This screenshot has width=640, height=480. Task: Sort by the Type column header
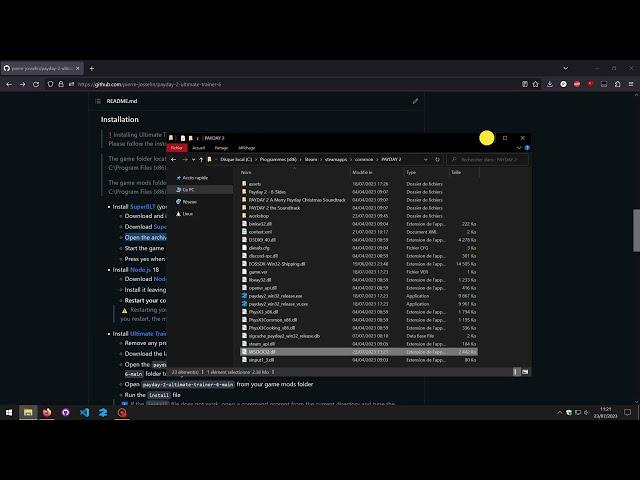411,172
